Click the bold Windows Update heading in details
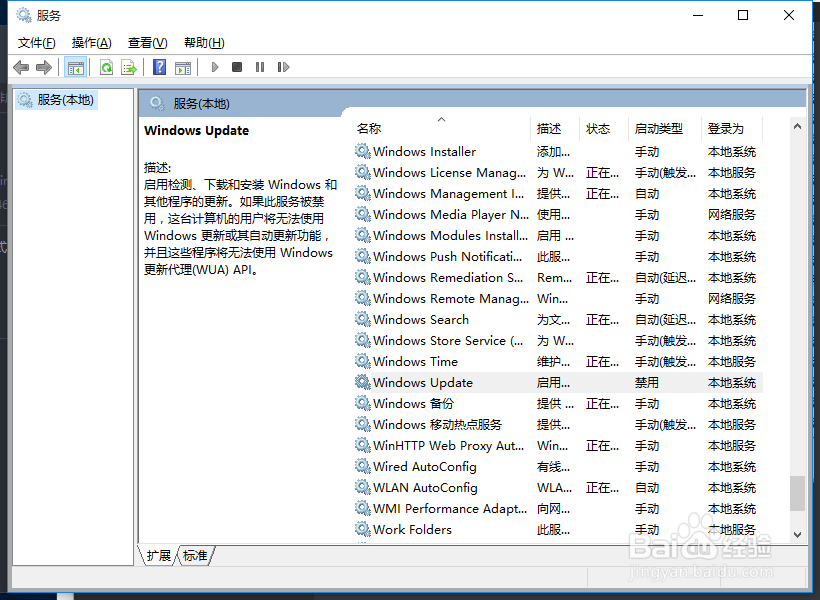 [x=197, y=130]
